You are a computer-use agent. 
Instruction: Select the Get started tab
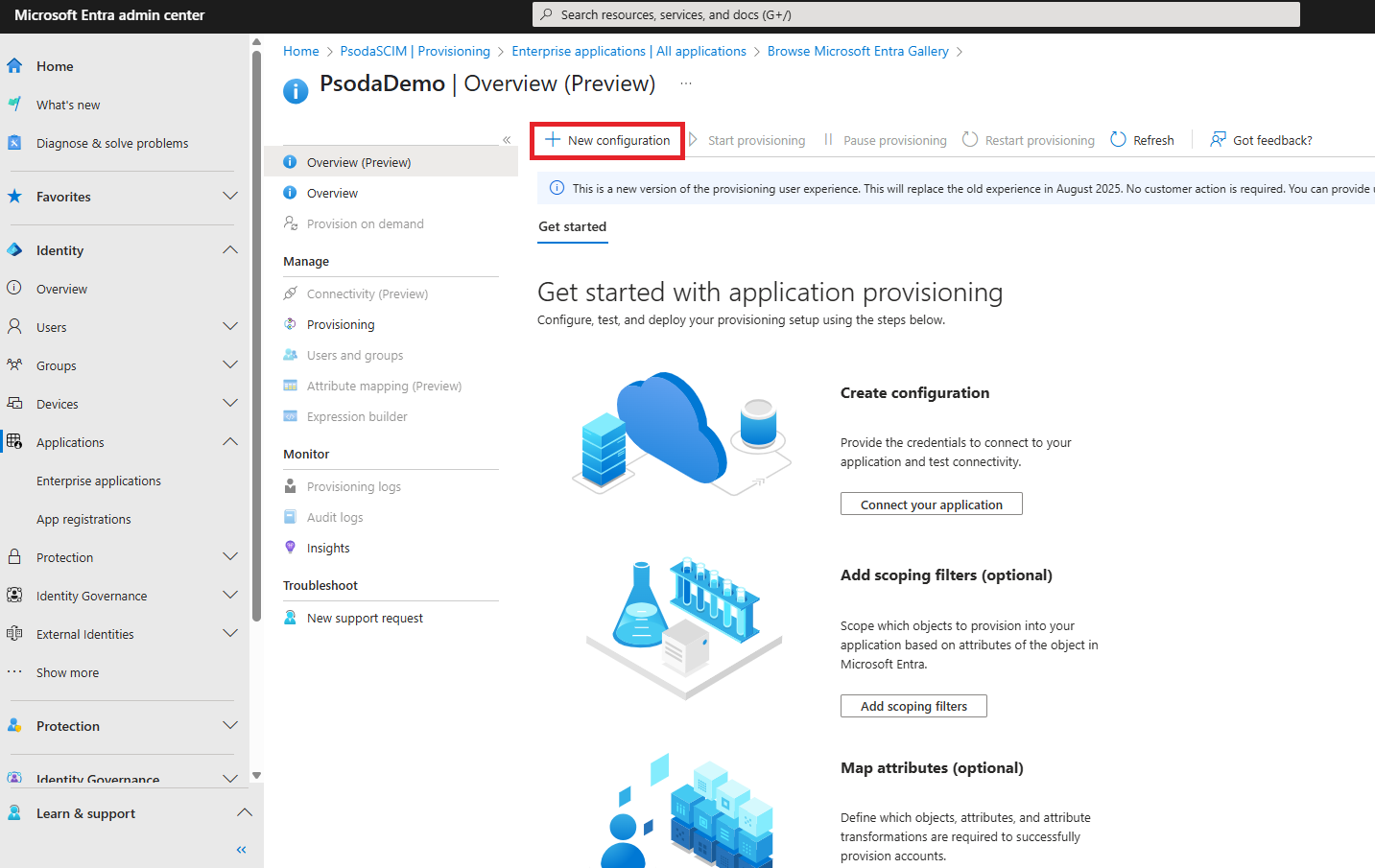coord(572,227)
